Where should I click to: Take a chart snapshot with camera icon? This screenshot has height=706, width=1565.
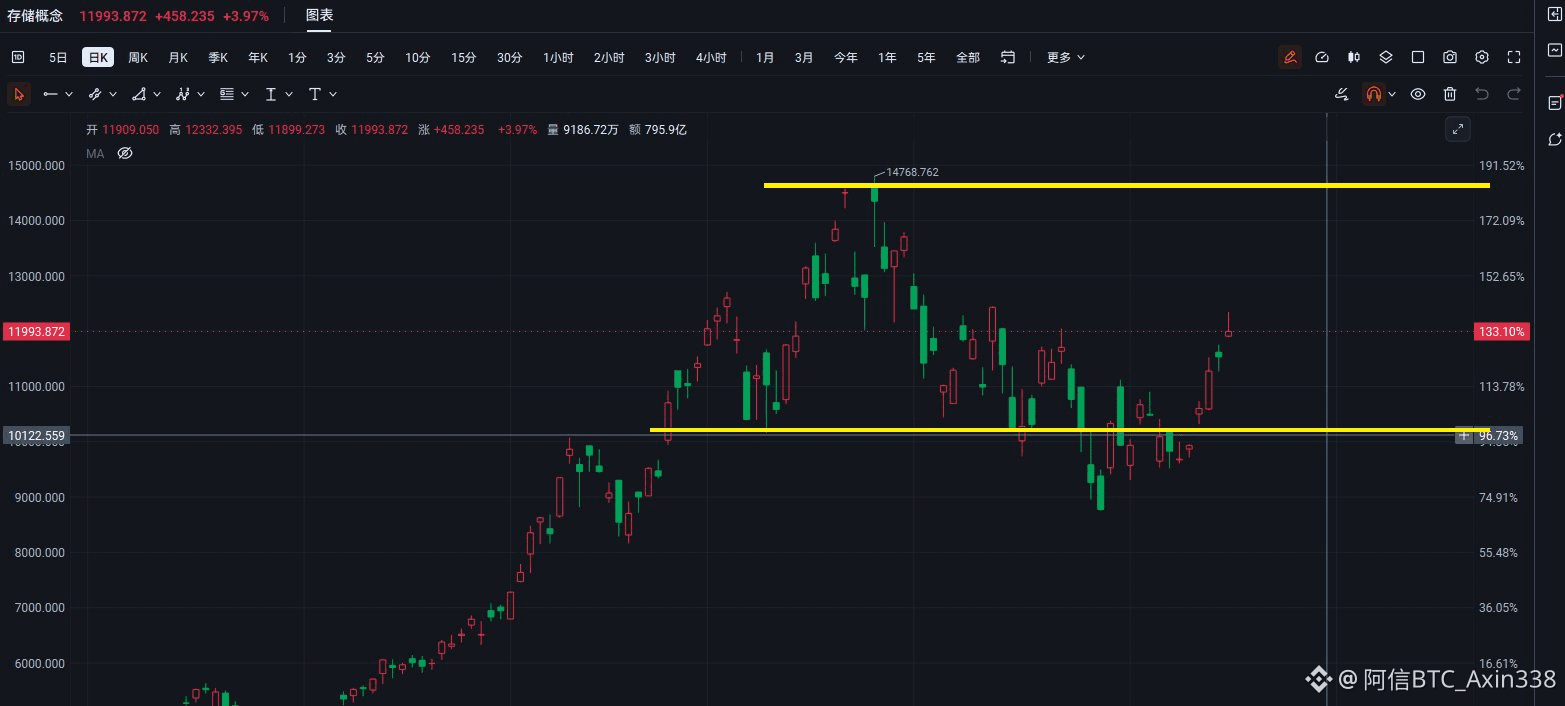[1450, 57]
